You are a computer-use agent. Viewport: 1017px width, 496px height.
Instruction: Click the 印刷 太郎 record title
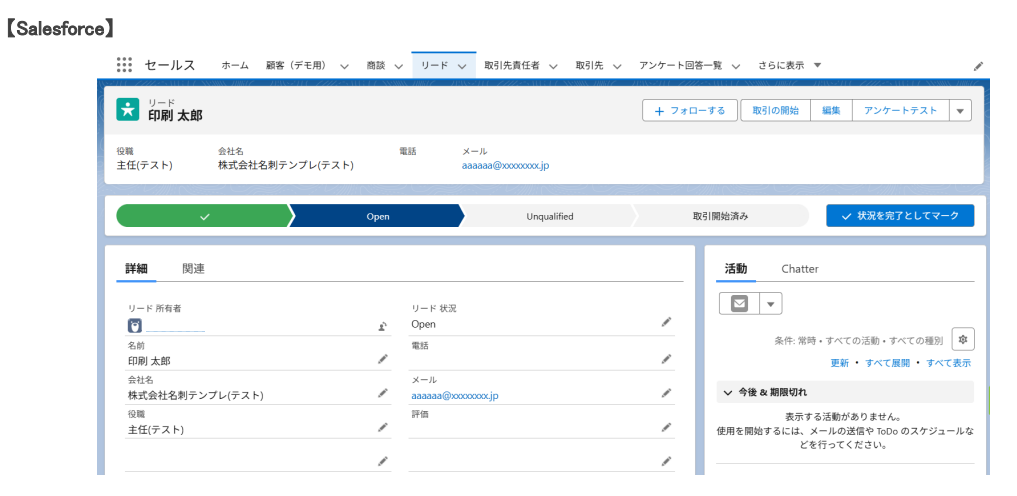point(175,116)
